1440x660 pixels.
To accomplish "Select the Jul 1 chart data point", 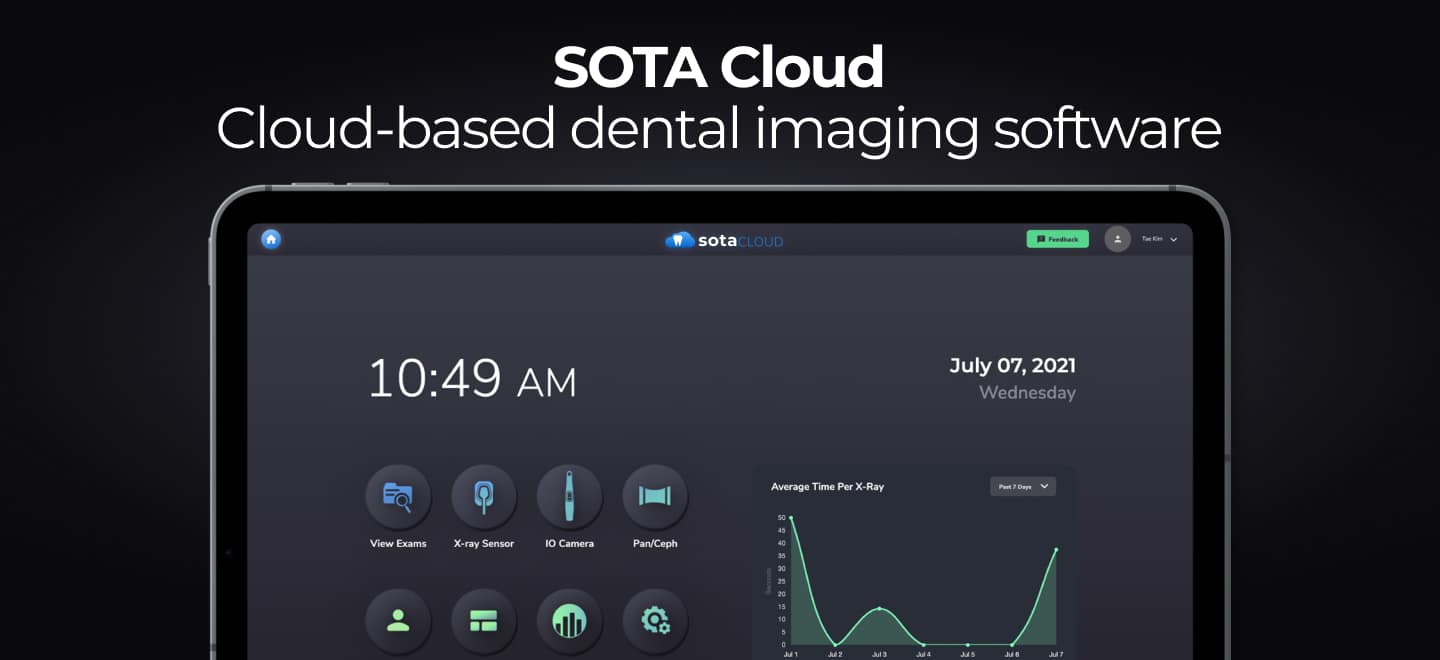I will point(791,518).
